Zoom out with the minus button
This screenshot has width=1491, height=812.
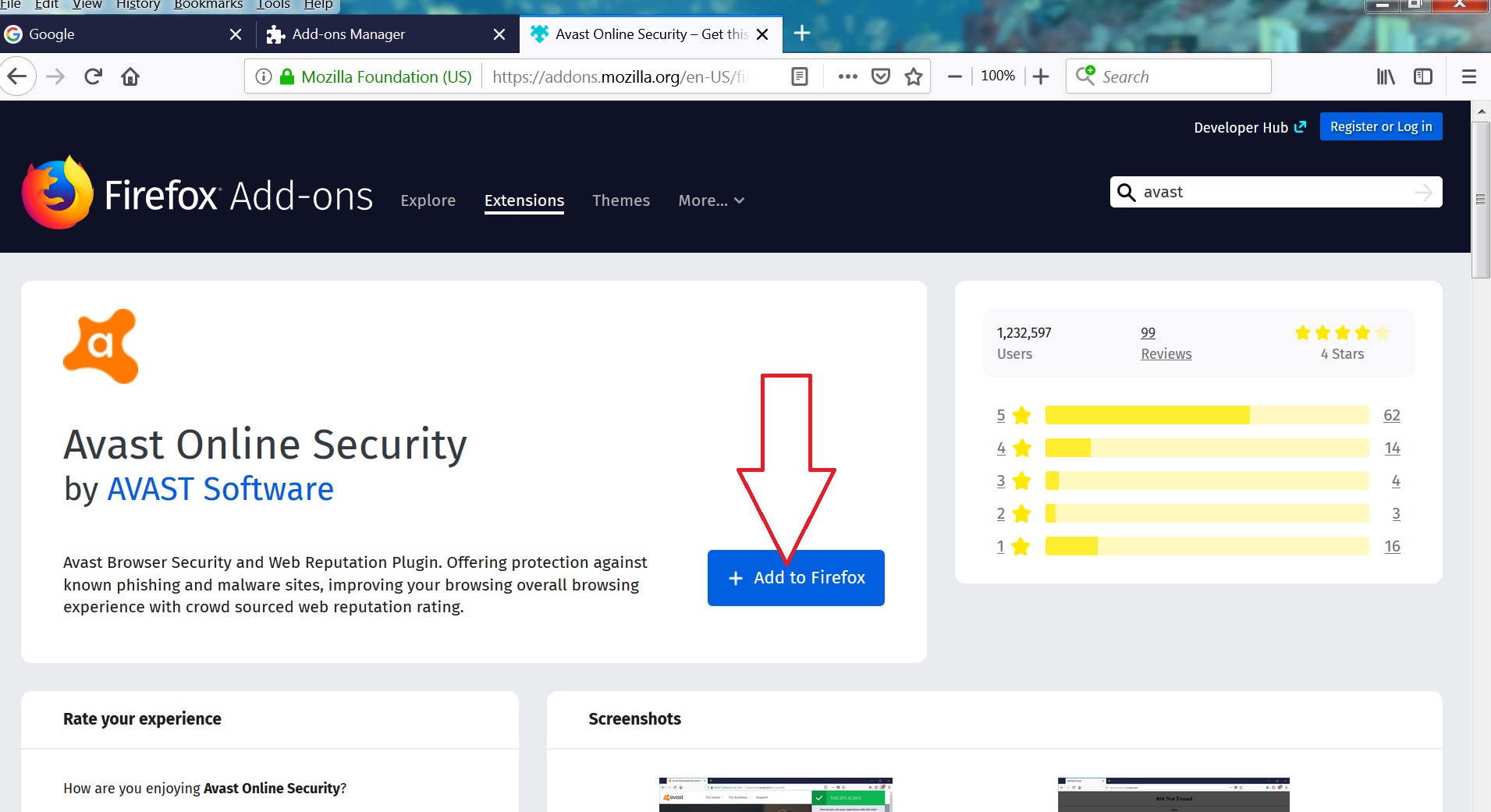pos(954,76)
